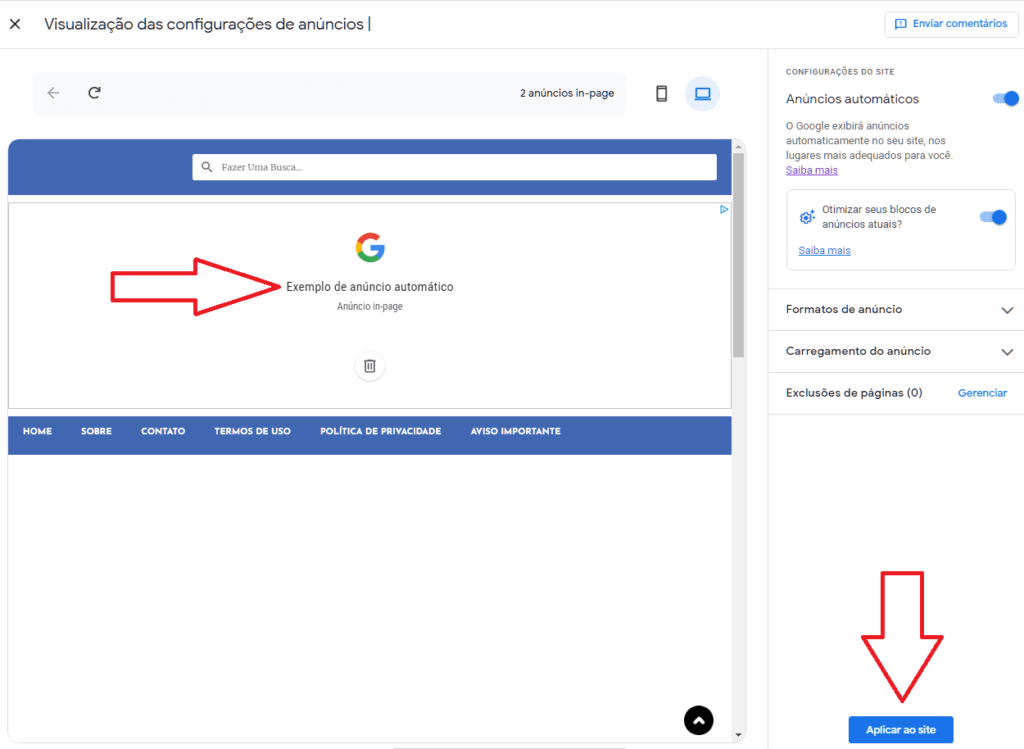Image resolution: width=1024 pixels, height=749 pixels.
Task: Click Aplicar ao site button
Action: 901,729
